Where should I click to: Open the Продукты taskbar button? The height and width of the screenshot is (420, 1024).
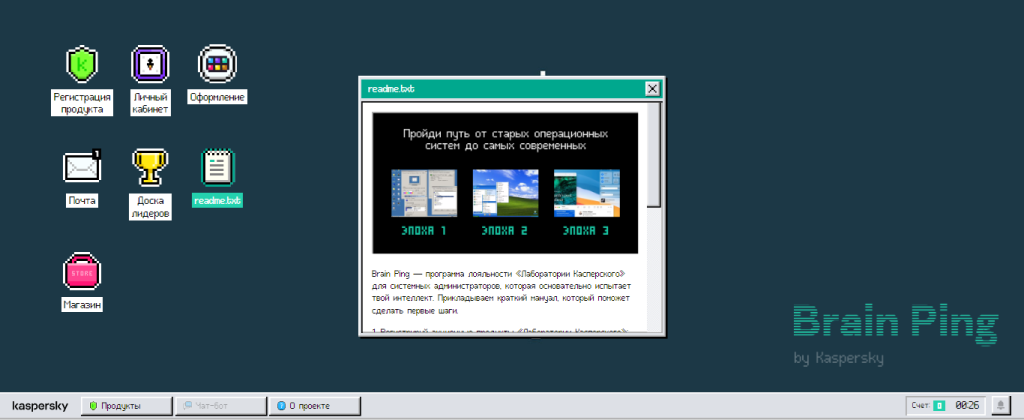(127, 406)
